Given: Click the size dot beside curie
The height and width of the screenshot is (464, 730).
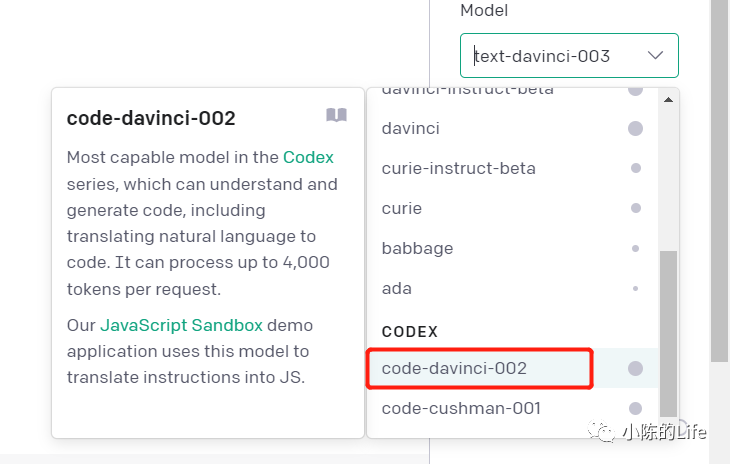Looking at the screenshot, I should [635, 208].
